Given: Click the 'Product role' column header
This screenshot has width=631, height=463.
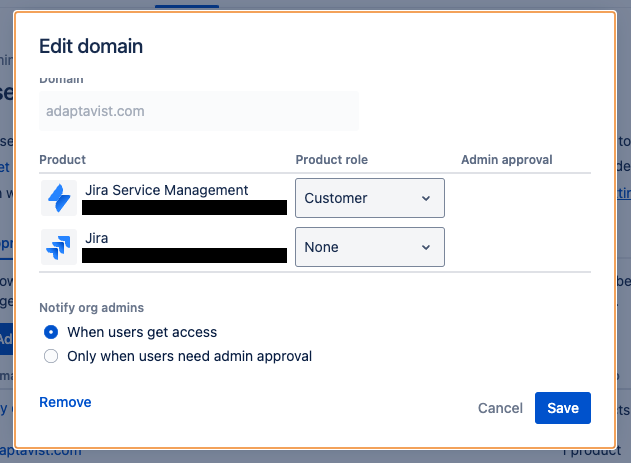Looking at the screenshot, I should (x=332, y=160).
